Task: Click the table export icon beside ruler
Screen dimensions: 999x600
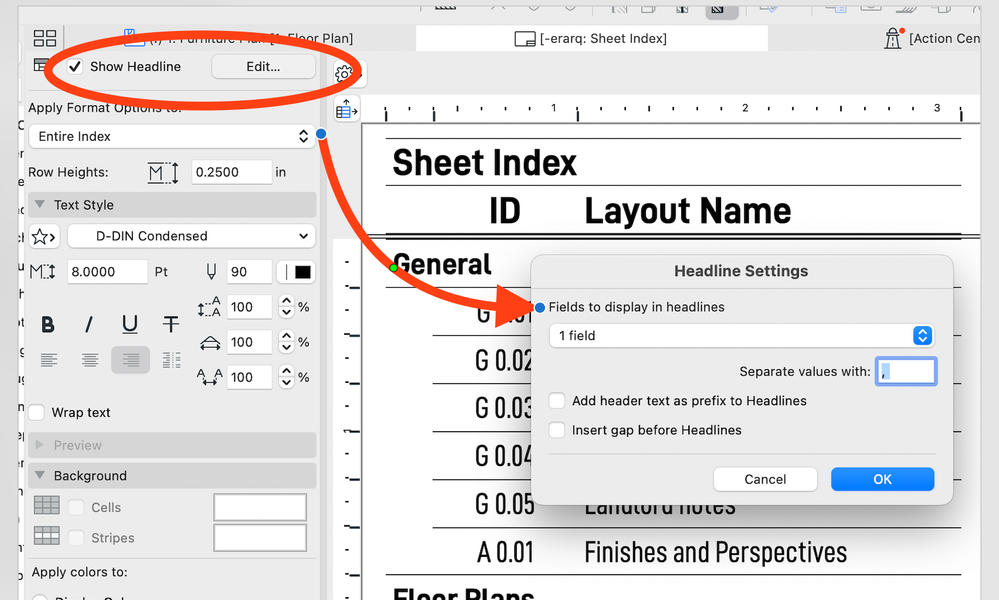Action: click(x=347, y=110)
